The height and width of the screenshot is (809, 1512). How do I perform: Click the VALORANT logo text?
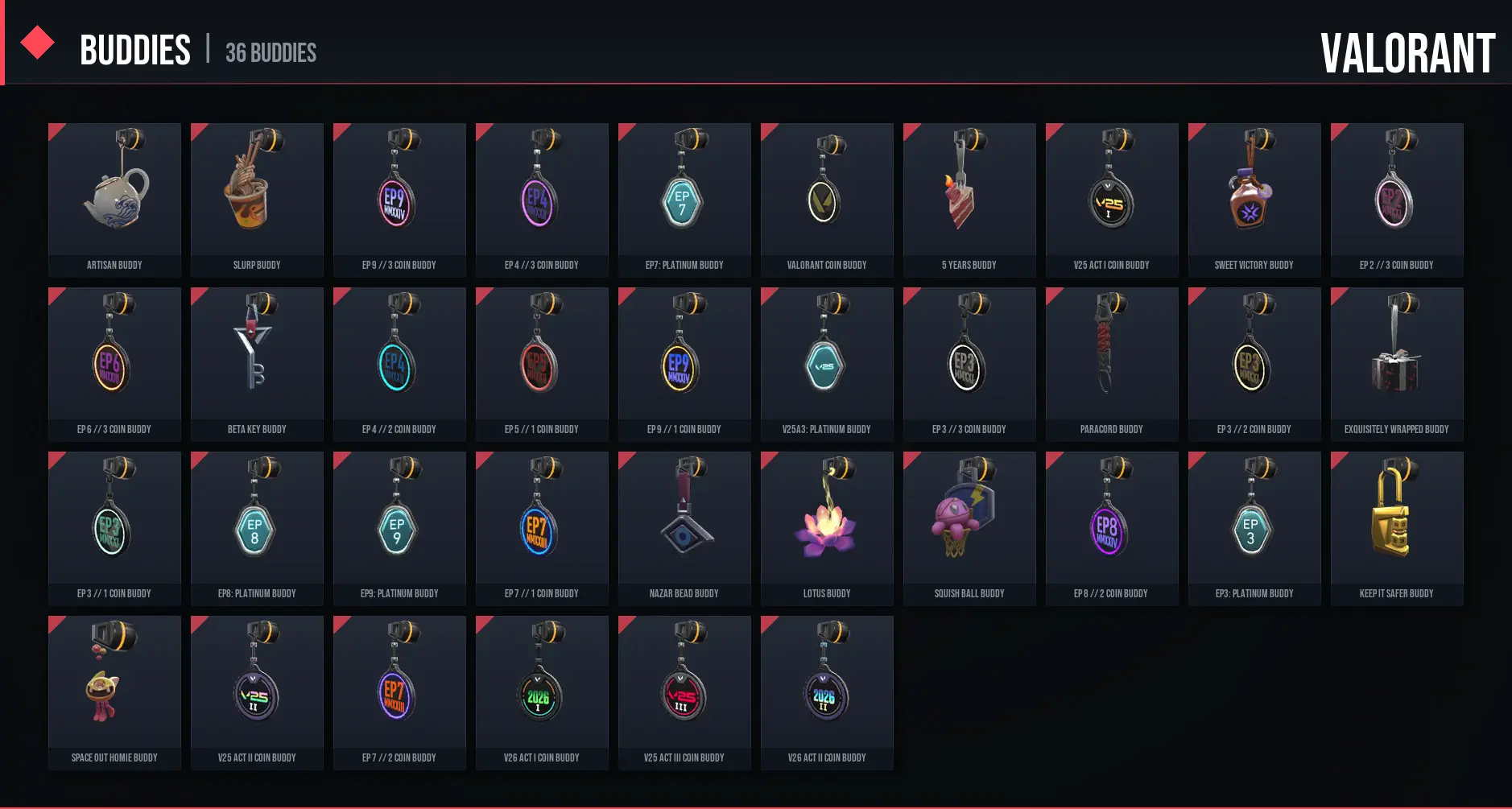(x=1407, y=53)
